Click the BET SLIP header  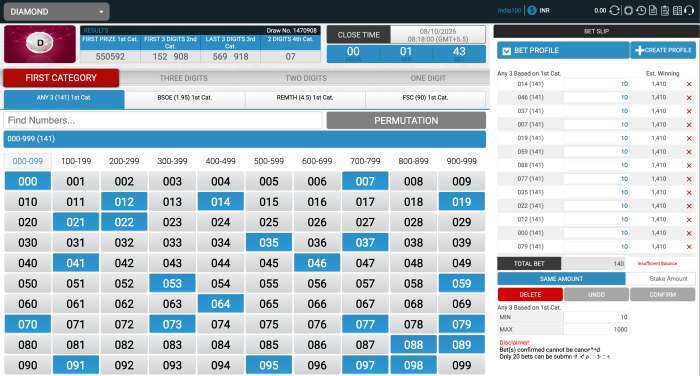point(596,31)
